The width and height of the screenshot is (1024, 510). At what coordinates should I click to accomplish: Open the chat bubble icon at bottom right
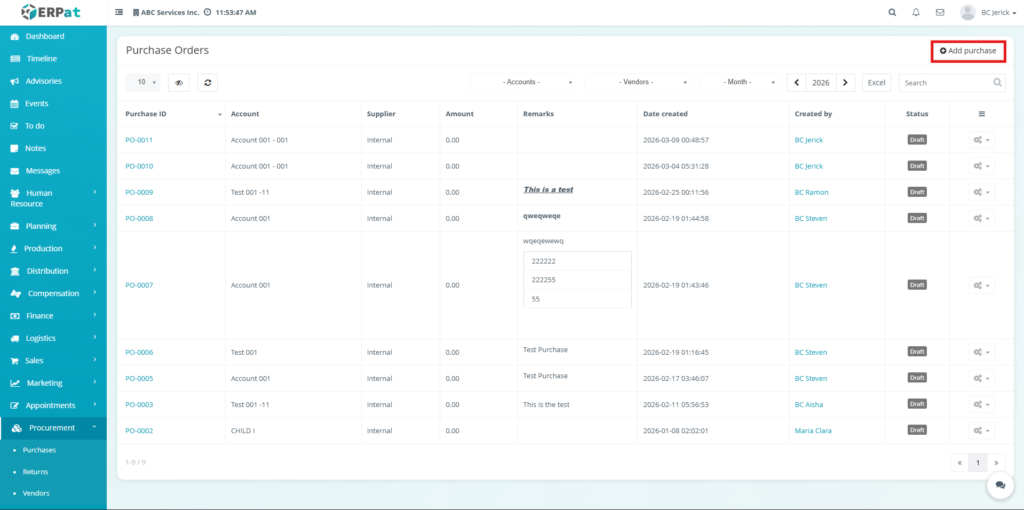click(999, 484)
